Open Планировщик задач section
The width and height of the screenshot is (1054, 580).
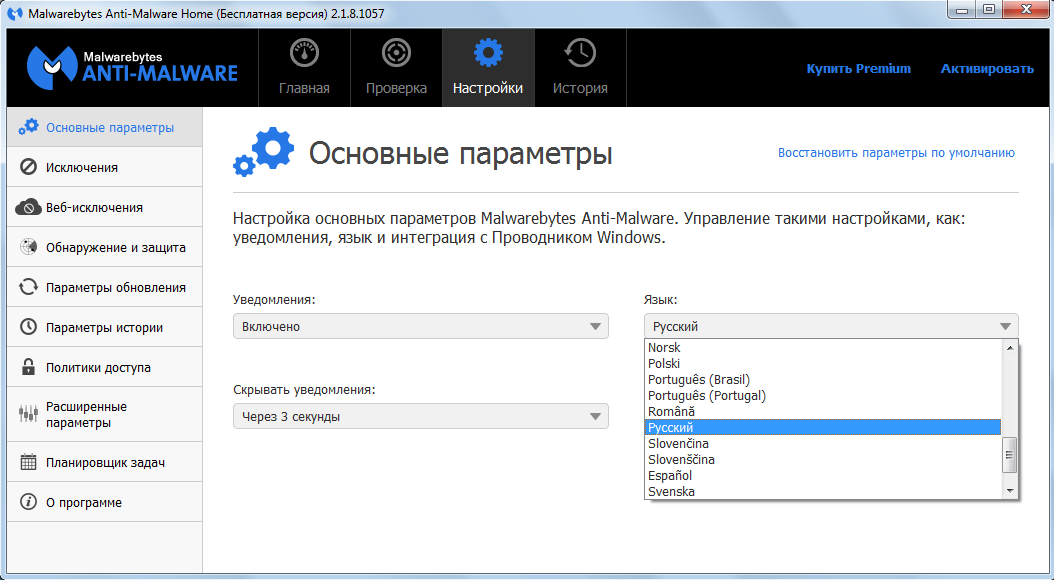pyautogui.click(x=104, y=462)
